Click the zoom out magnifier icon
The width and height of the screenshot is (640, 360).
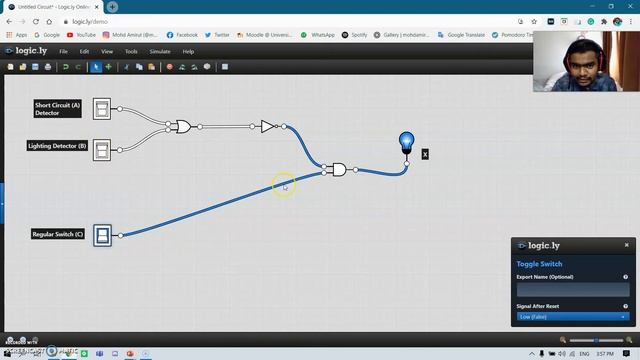[x=563, y=340]
